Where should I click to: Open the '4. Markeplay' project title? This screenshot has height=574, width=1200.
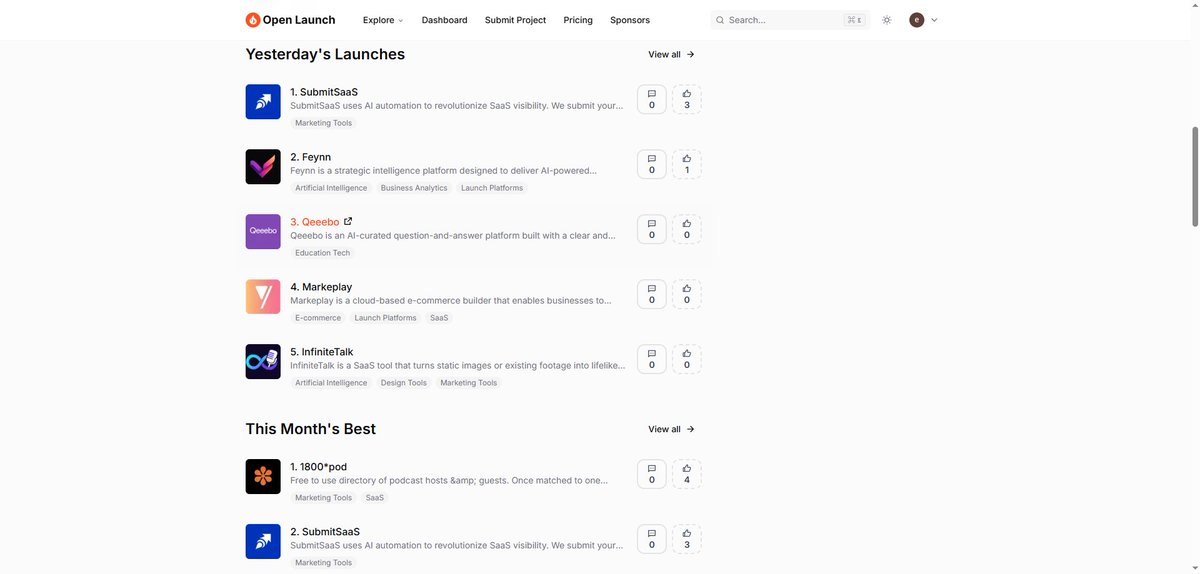[x=321, y=287]
